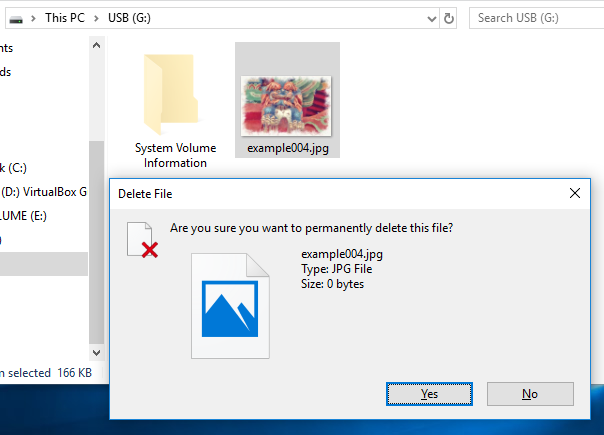The width and height of the screenshot is (604, 435).
Task: Refresh the USB (G:) folder view
Action: pyautogui.click(x=448, y=18)
